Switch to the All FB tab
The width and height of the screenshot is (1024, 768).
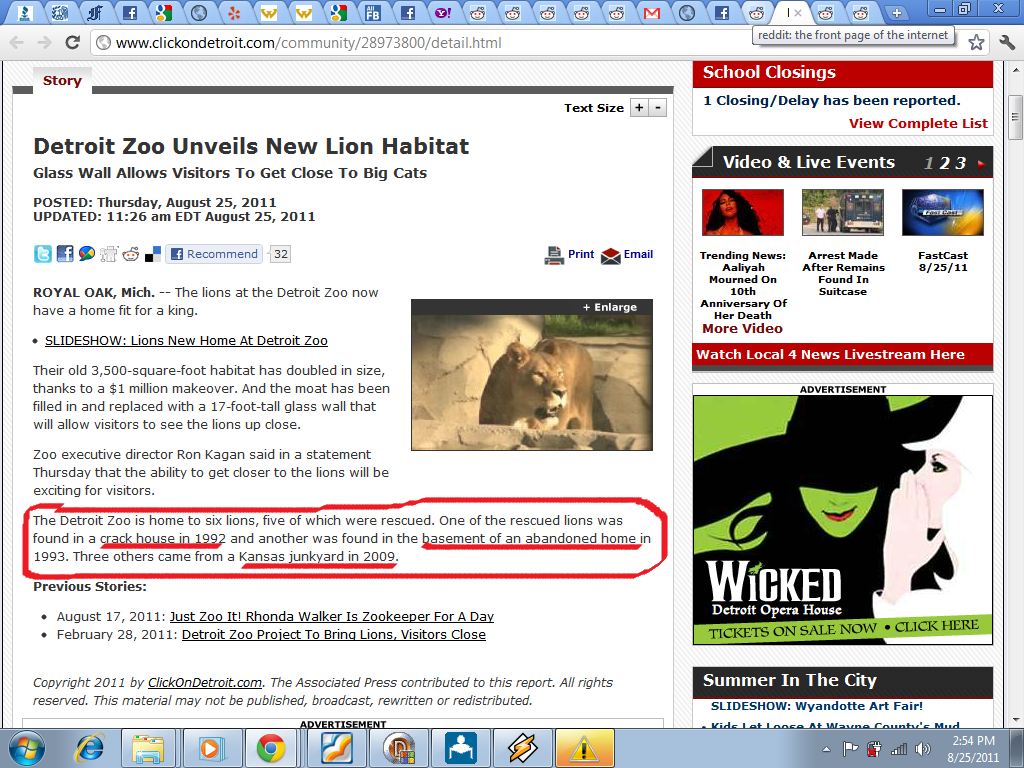(x=373, y=12)
